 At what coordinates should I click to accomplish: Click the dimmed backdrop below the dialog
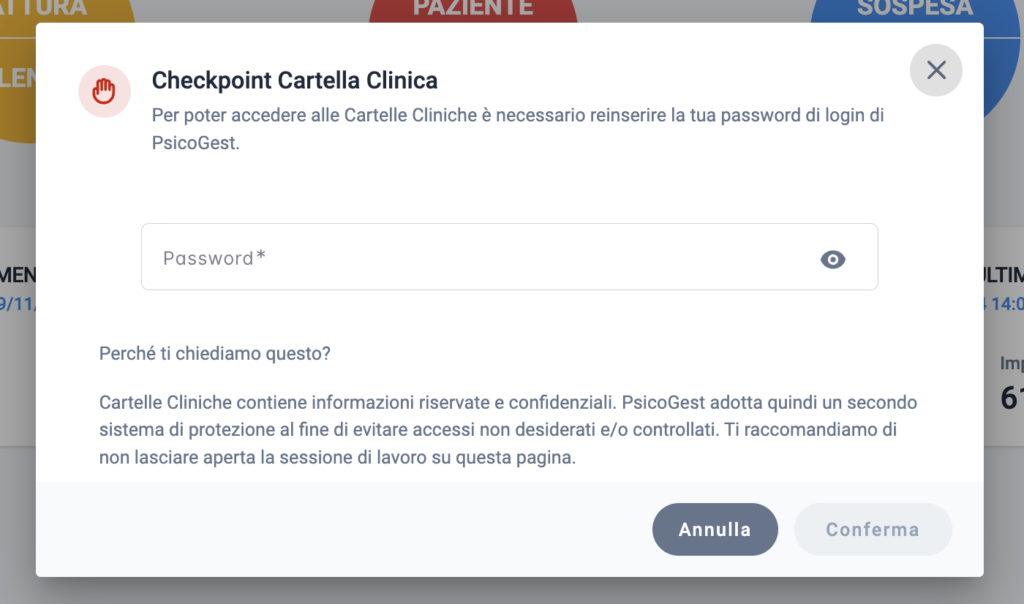click(509, 591)
